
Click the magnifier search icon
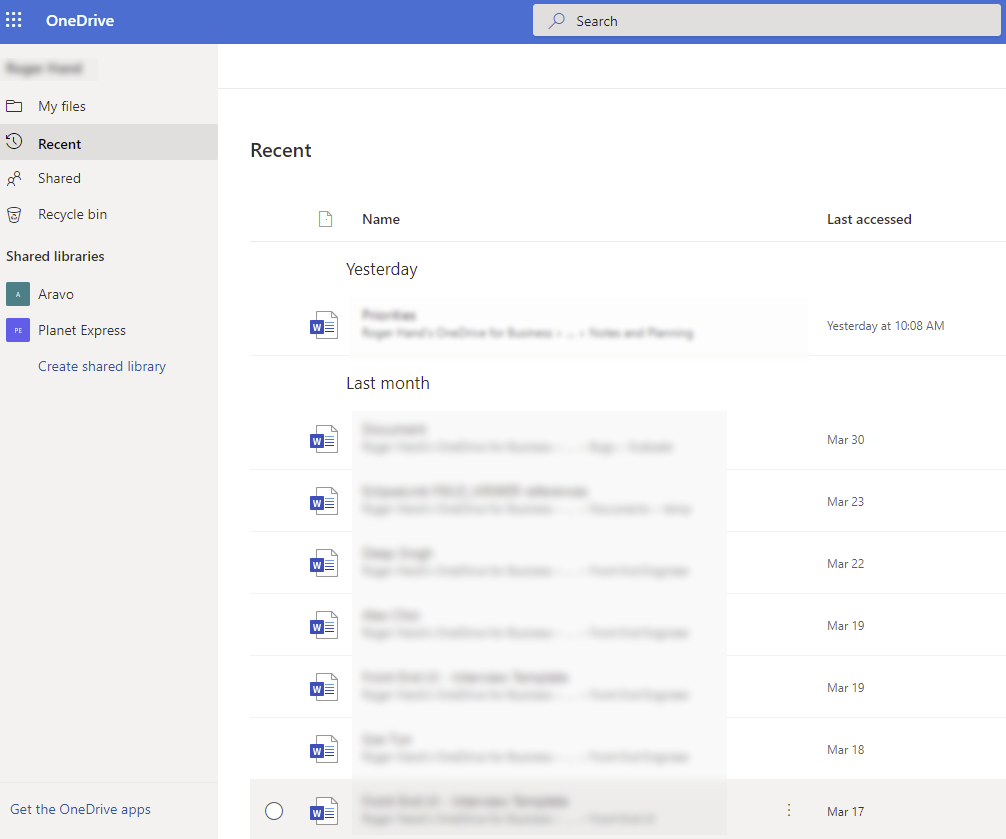556,21
